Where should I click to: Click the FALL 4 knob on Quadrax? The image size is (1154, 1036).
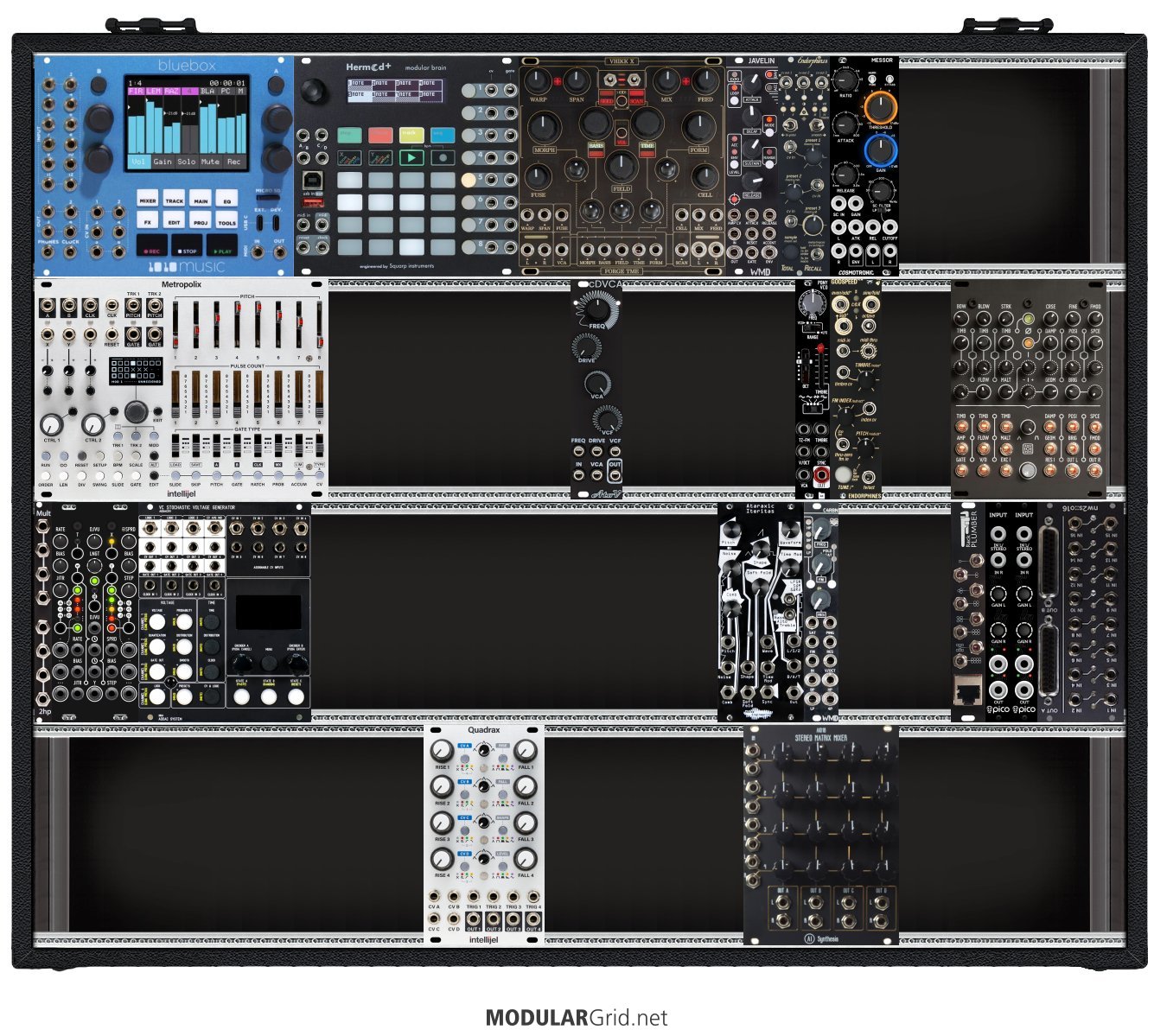pos(525,859)
